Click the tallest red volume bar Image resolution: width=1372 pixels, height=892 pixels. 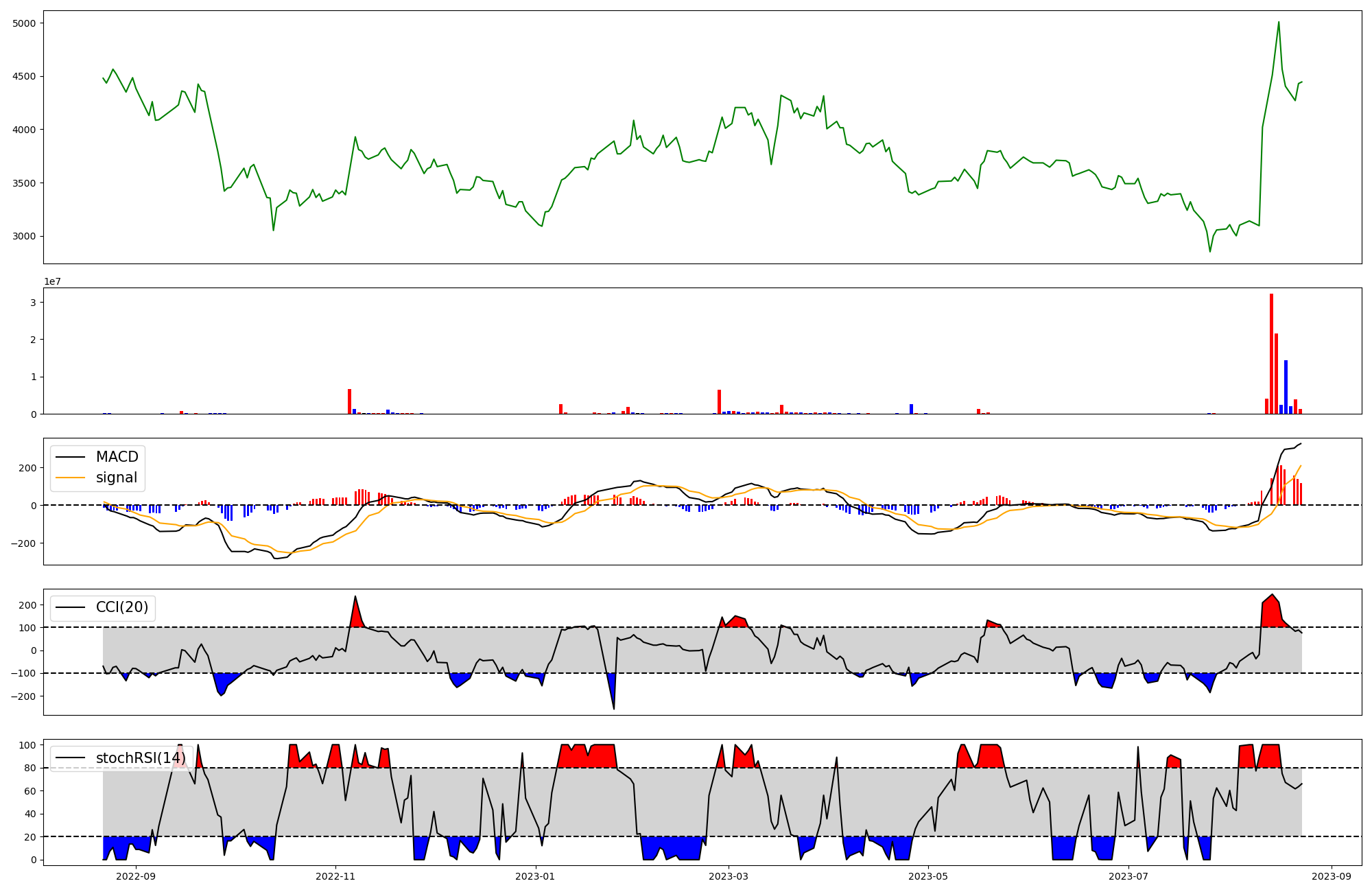pyautogui.click(x=1271, y=353)
